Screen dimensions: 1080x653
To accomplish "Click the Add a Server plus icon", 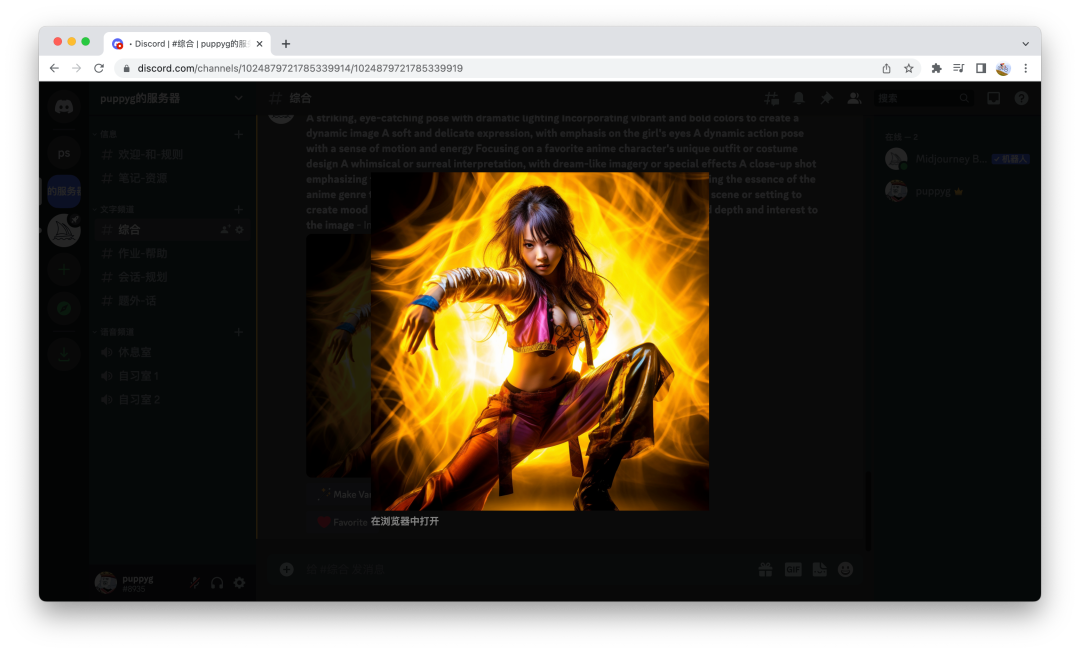I will point(64,269).
